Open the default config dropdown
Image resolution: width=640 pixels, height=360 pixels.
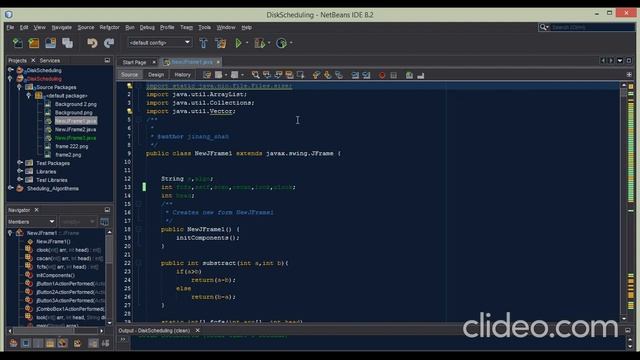pyautogui.click(x=160, y=42)
